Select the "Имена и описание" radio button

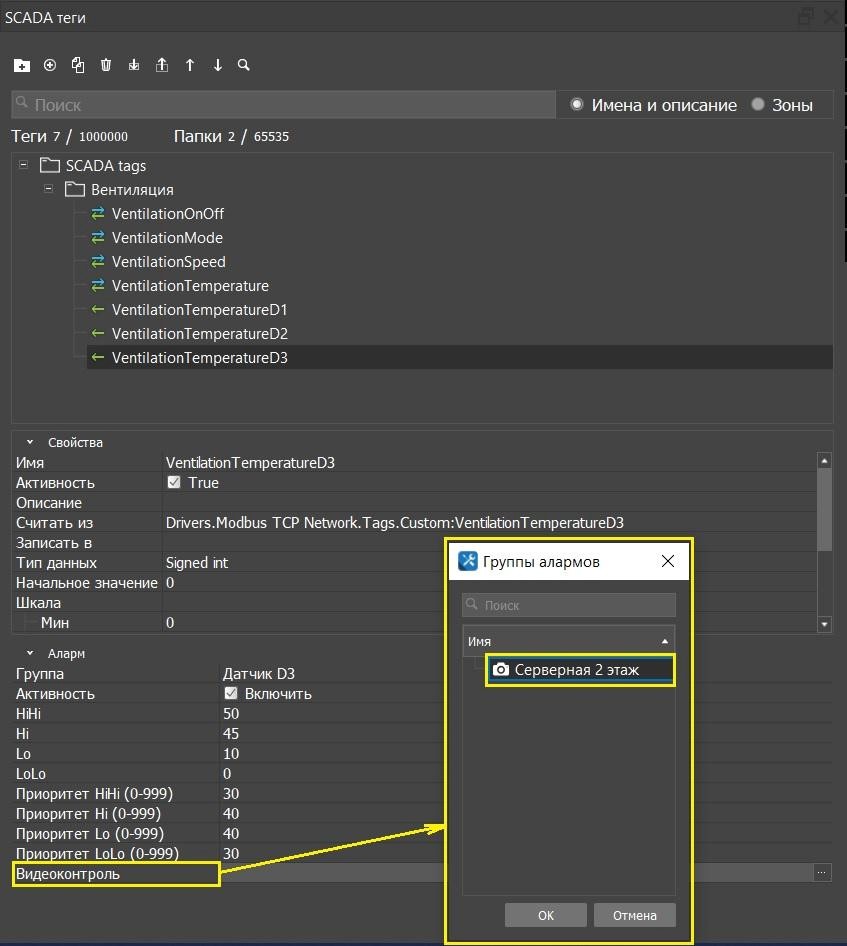pos(577,104)
